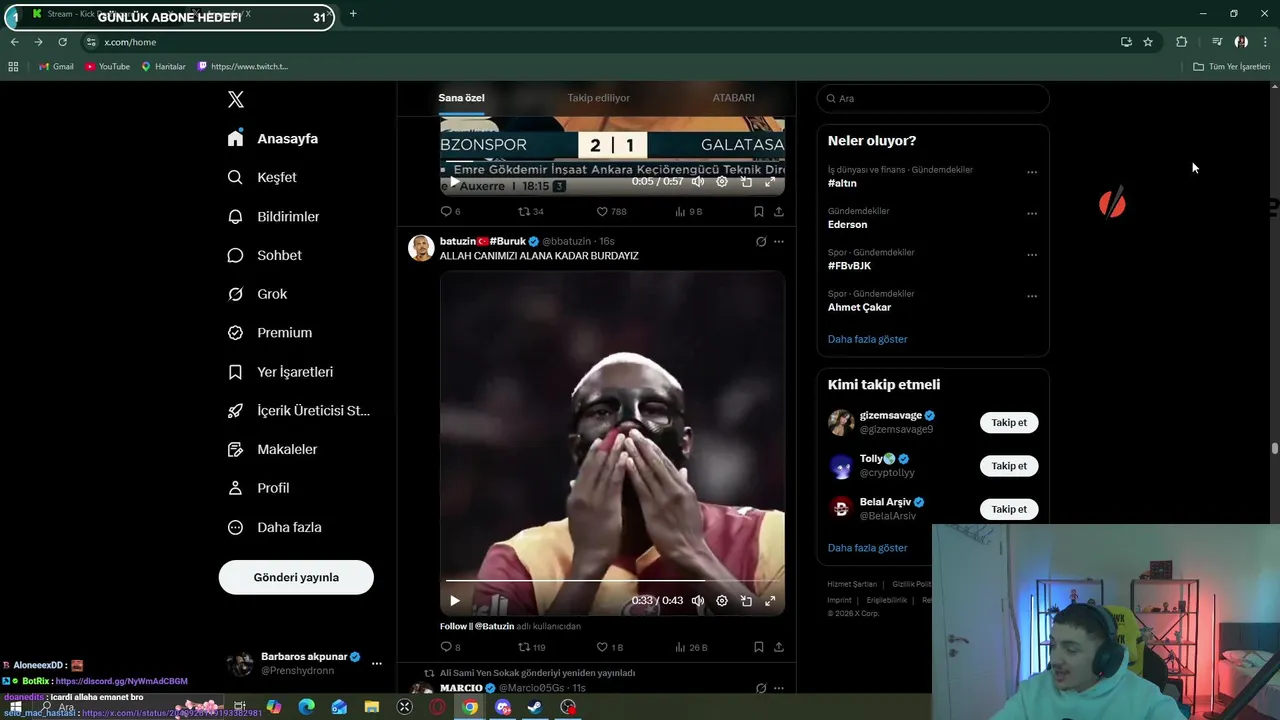This screenshot has width=1280, height=720.
Task: Toggle picture-in-picture on batuzin video
Action: pyautogui.click(x=746, y=601)
